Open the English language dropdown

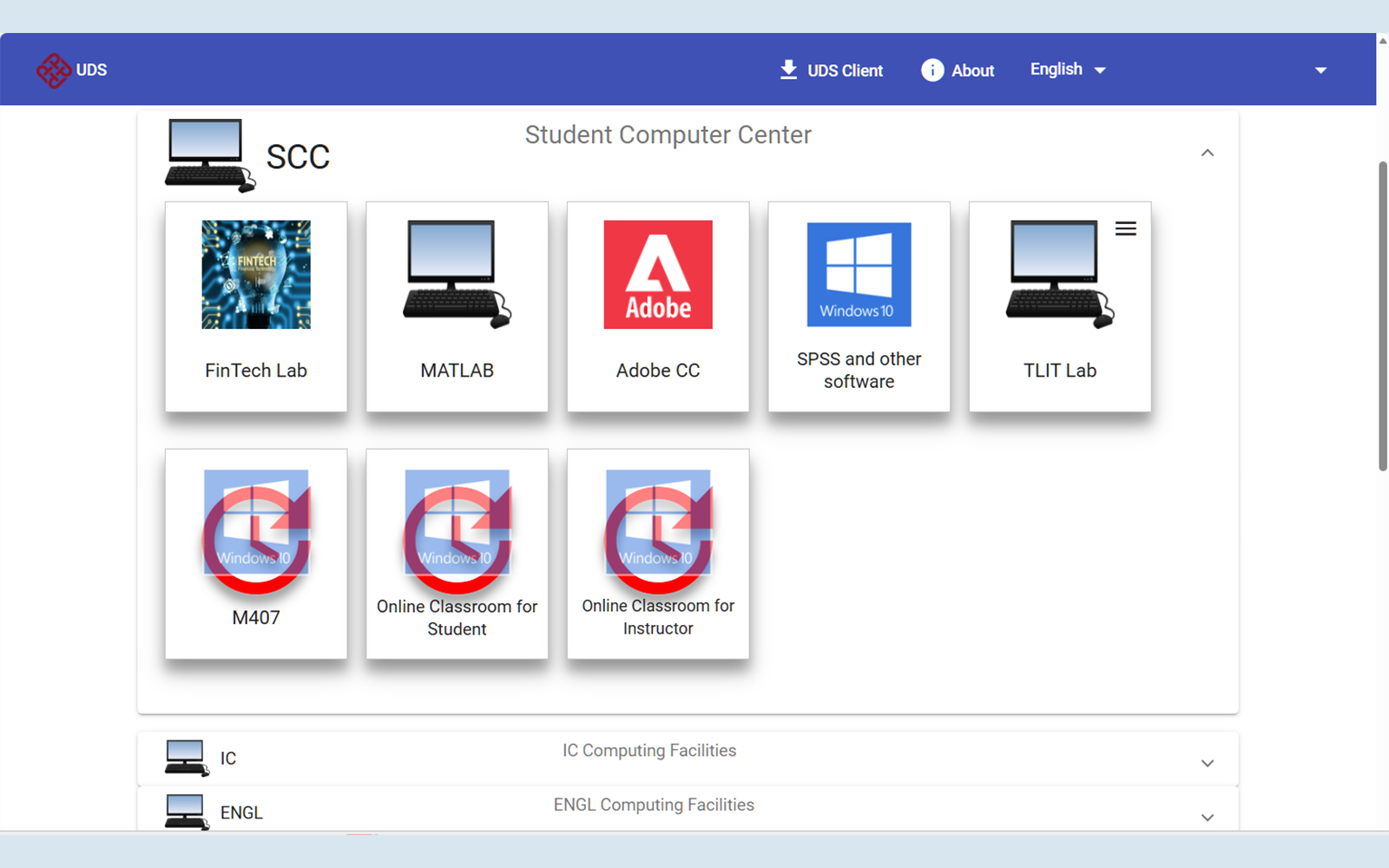coord(1068,69)
